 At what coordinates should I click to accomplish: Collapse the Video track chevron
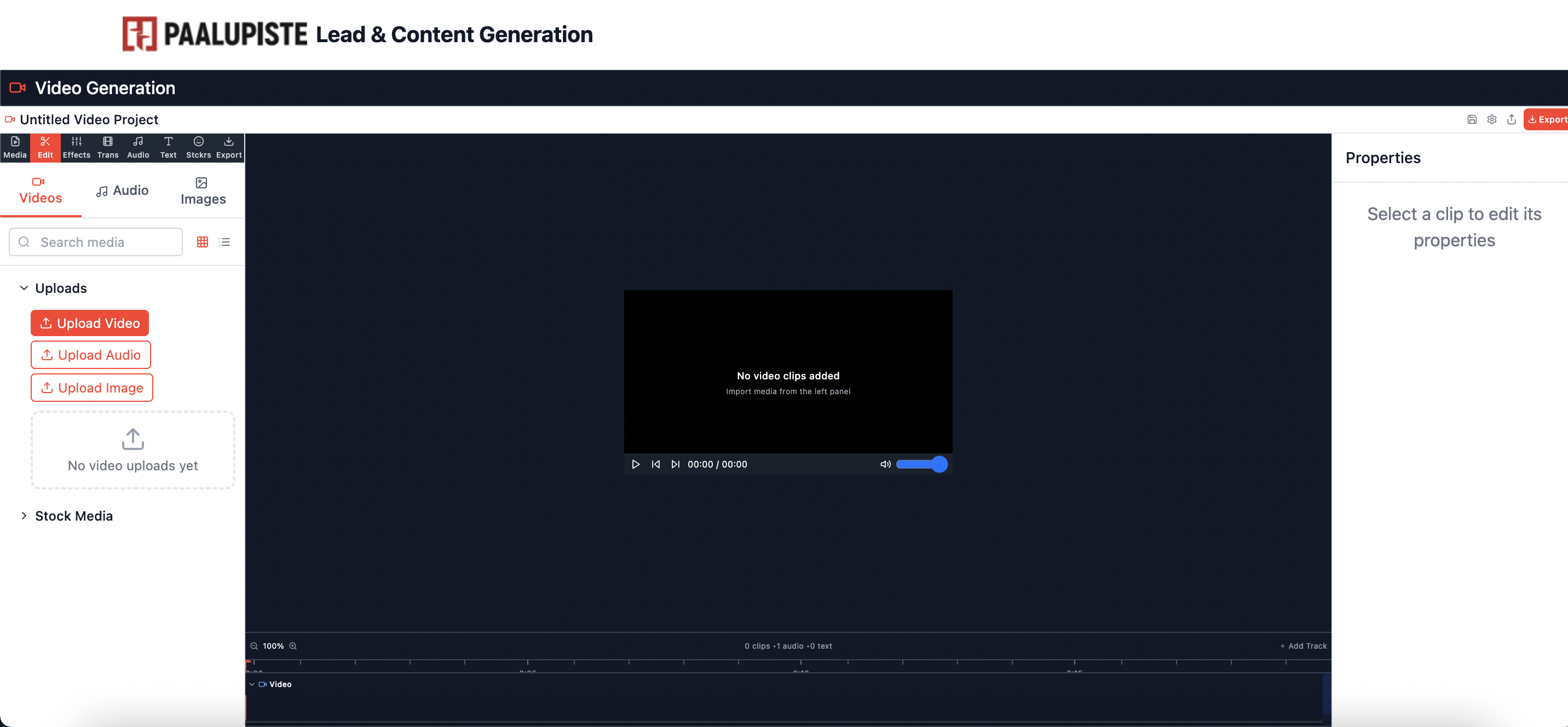(x=252, y=684)
